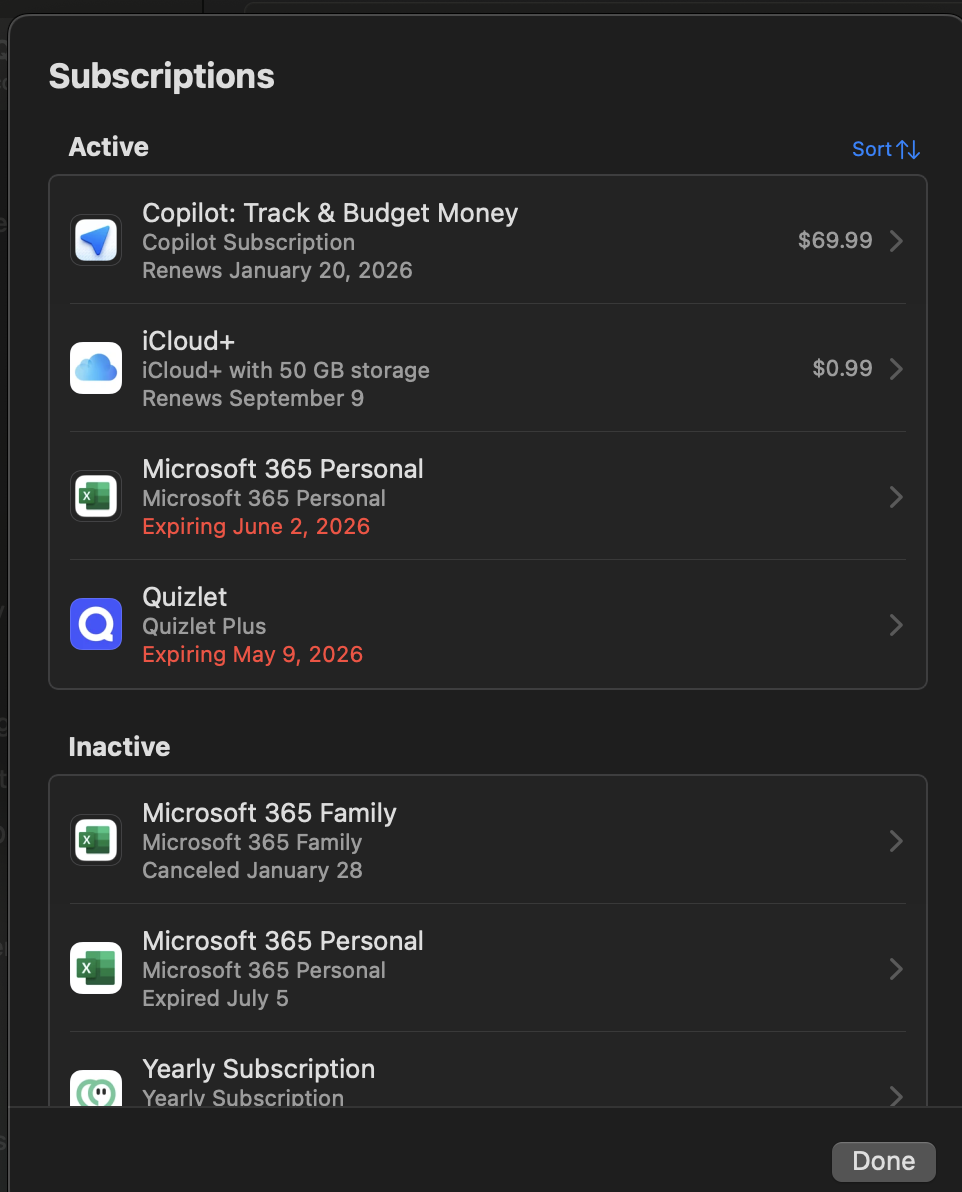
Task: Click the "Active" section heading
Action: pos(109,147)
